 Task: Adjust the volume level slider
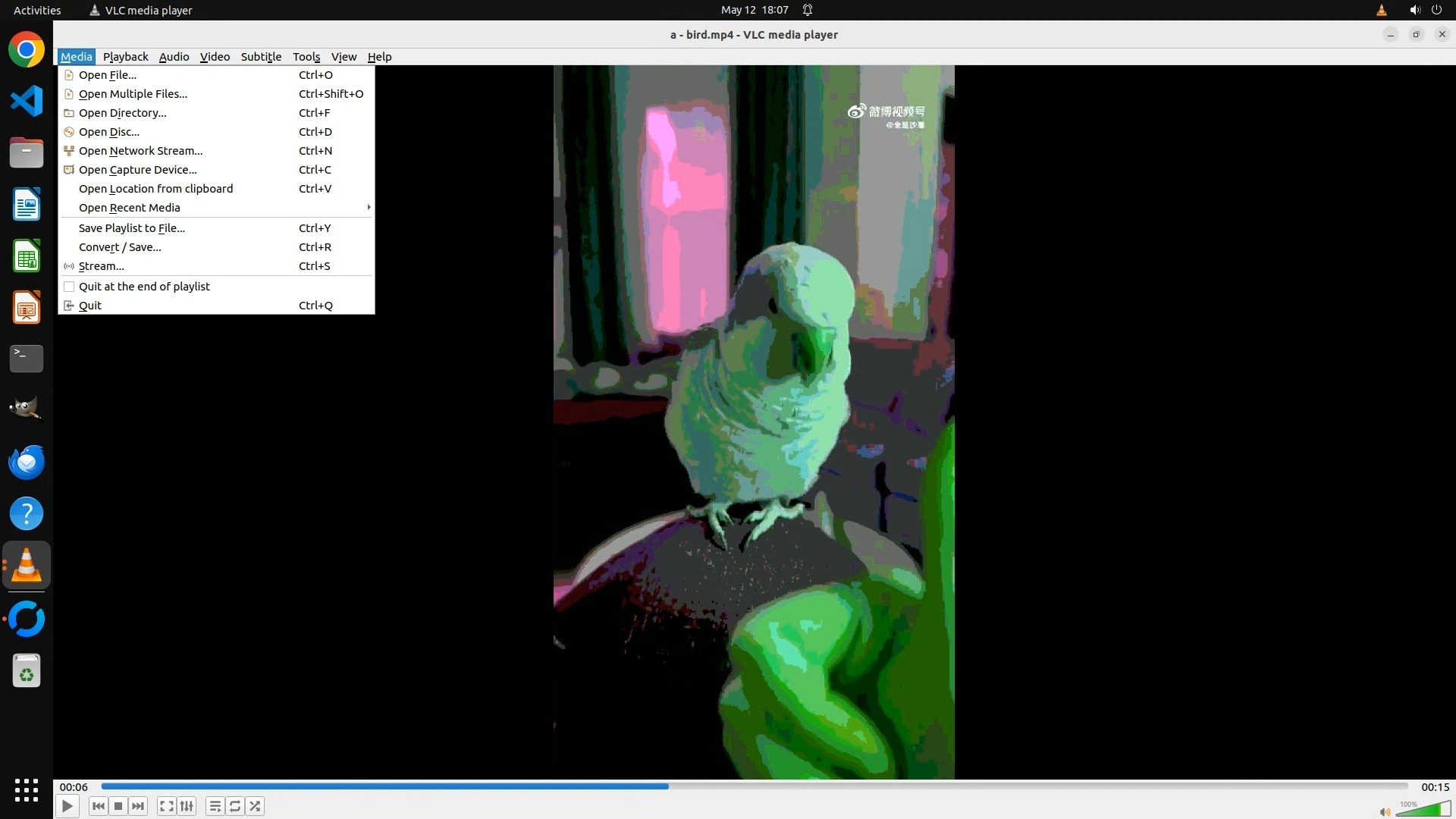[1423, 810]
